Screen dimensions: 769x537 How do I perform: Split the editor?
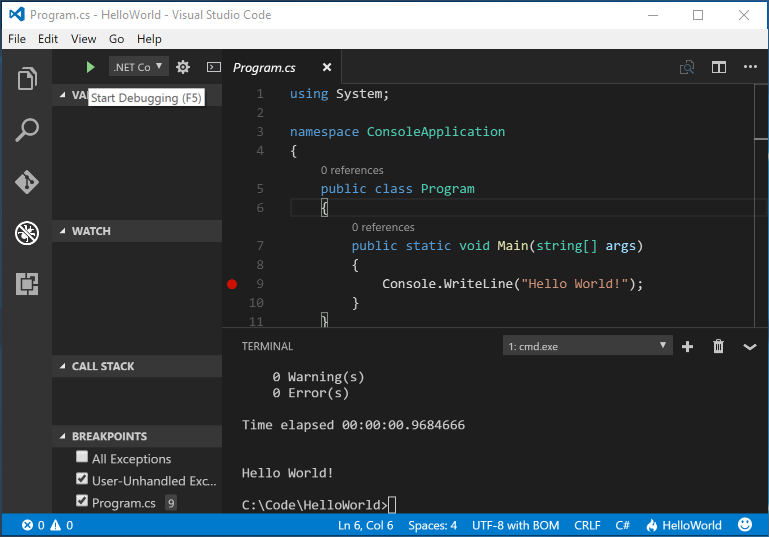[719, 67]
